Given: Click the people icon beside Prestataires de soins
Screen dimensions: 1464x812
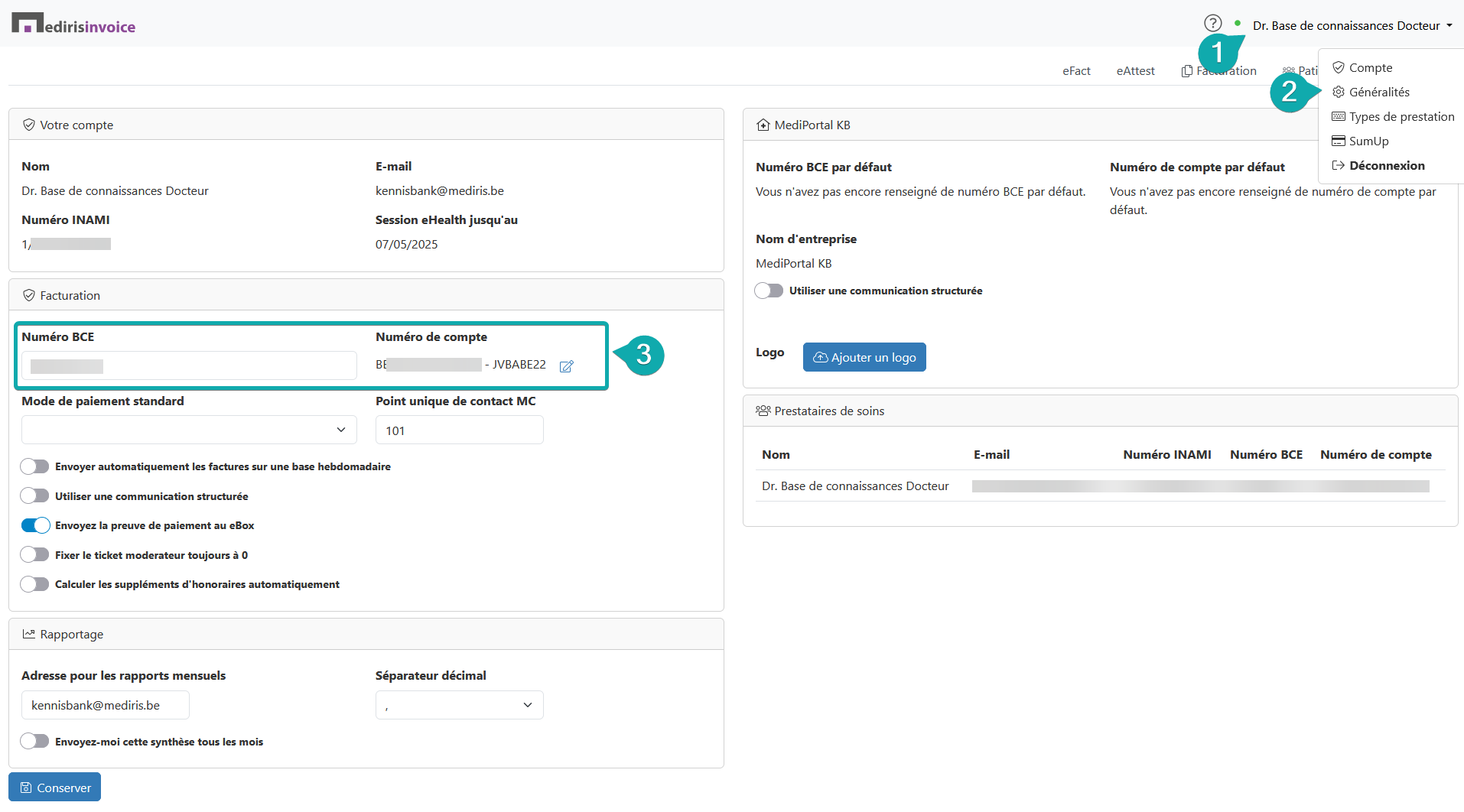Looking at the screenshot, I should pyautogui.click(x=763, y=411).
